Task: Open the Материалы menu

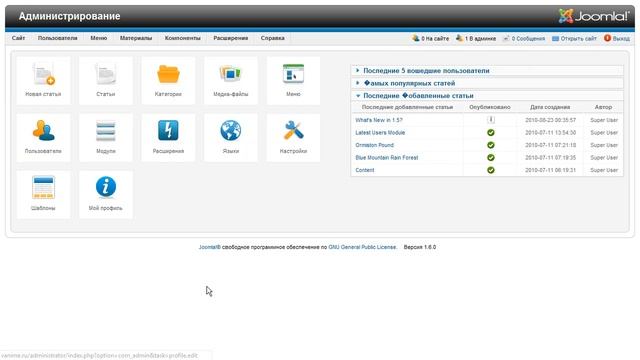Action: coord(136,38)
